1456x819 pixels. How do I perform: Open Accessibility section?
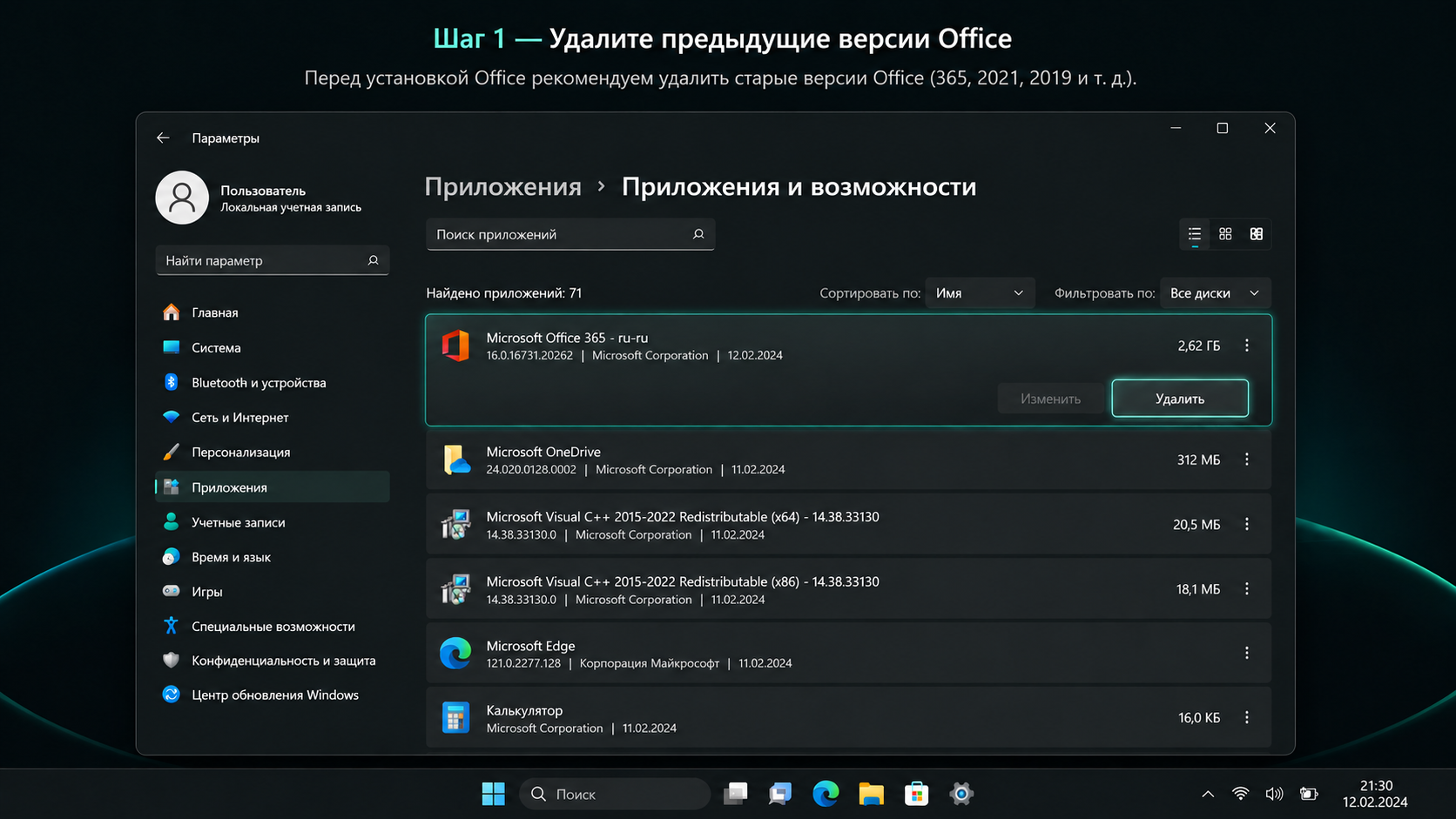click(x=272, y=626)
